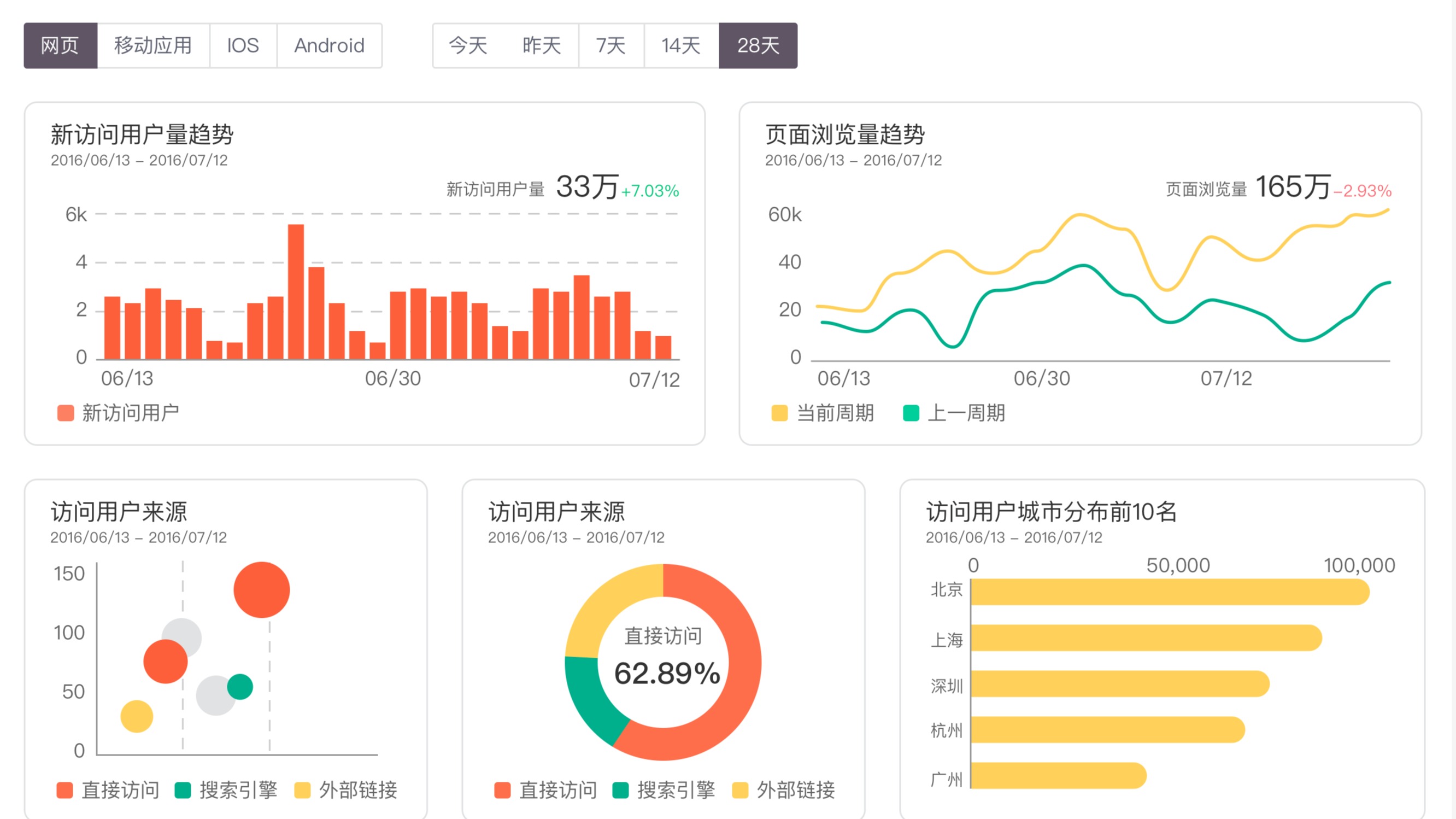Click the 杭州 city bar
1456x819 pixels.
pos(1108,730)
